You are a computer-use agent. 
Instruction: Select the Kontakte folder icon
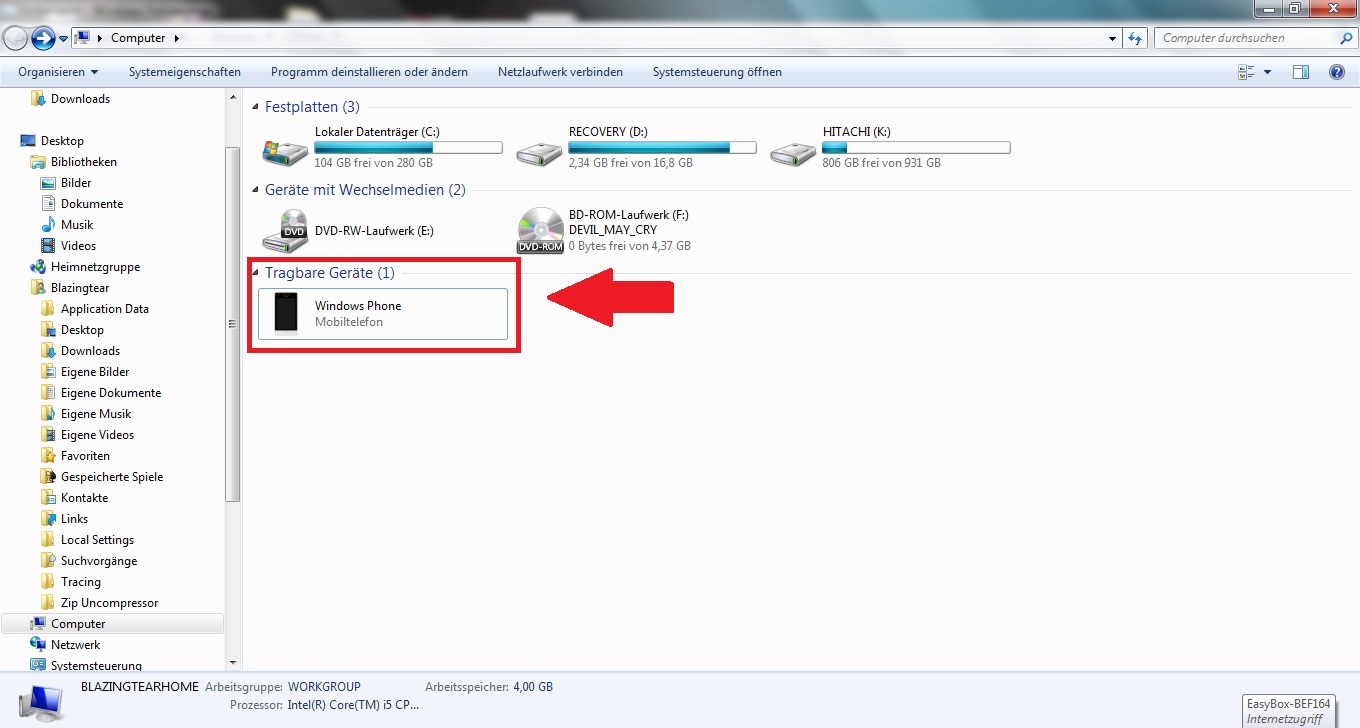(49, 498)
